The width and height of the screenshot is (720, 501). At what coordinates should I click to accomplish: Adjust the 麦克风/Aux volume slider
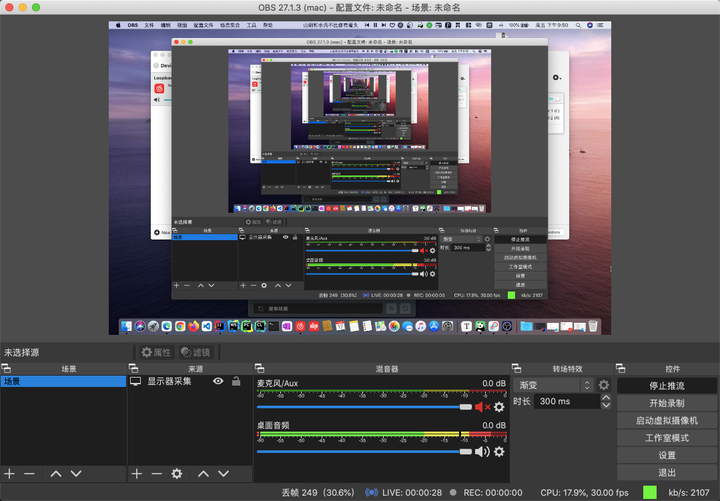point(364,407)
